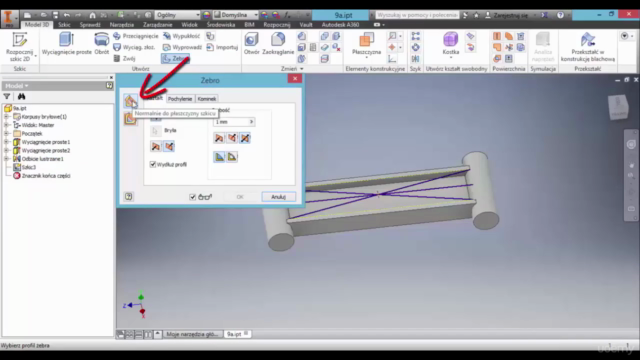Choose the Wyciąg. złoż. loft tool
This screenshot has height=360, width=640.
pyautogui.click(x=134, y=47)
